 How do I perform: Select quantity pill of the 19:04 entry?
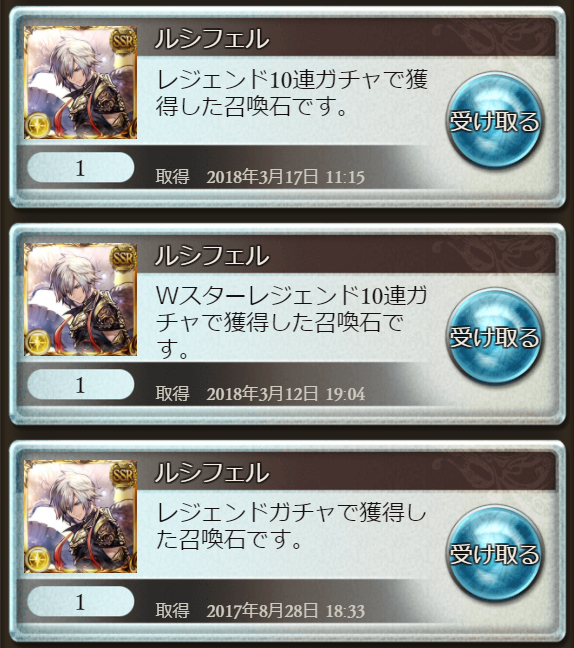pos(81,385)
